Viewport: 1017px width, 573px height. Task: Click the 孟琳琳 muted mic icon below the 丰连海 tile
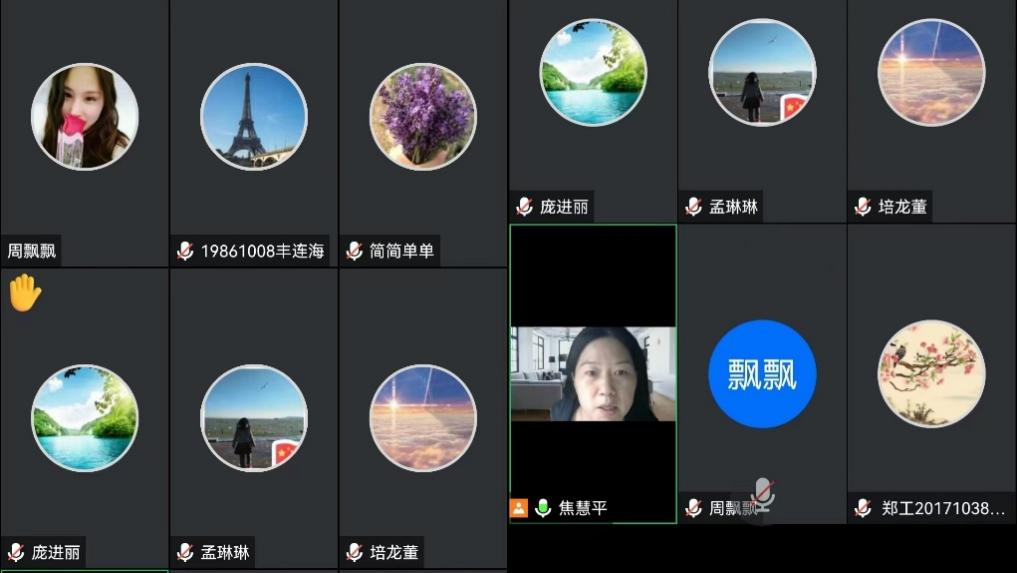point(185,552)
